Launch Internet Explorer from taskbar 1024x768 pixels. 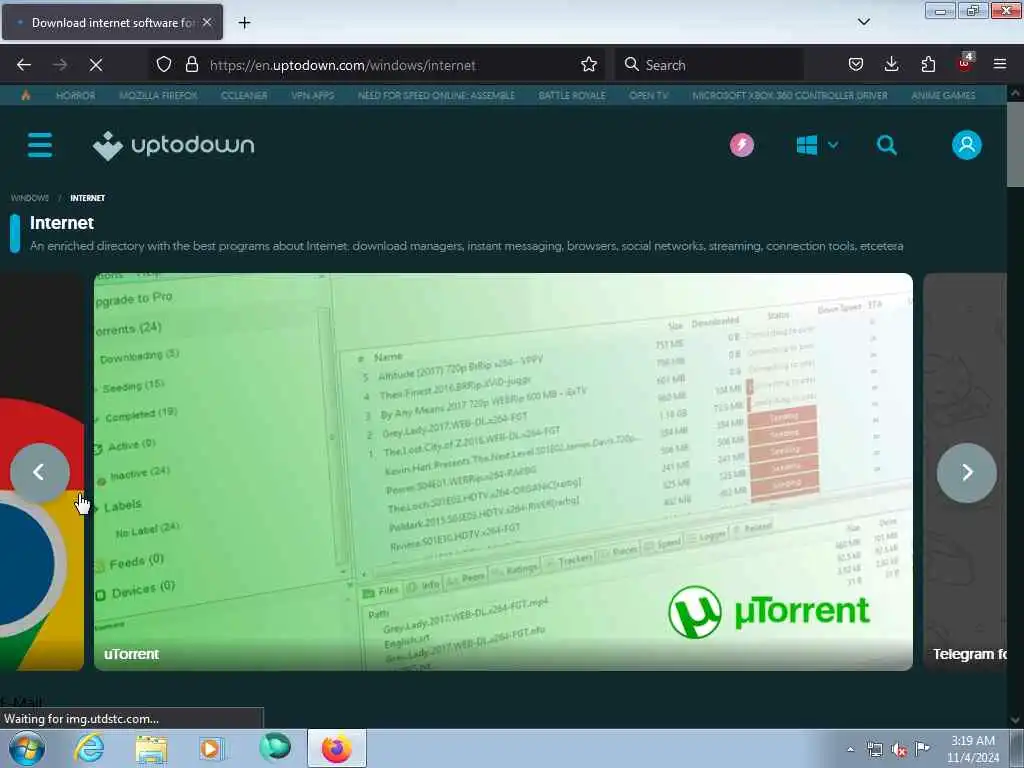(x=89, y=748)
